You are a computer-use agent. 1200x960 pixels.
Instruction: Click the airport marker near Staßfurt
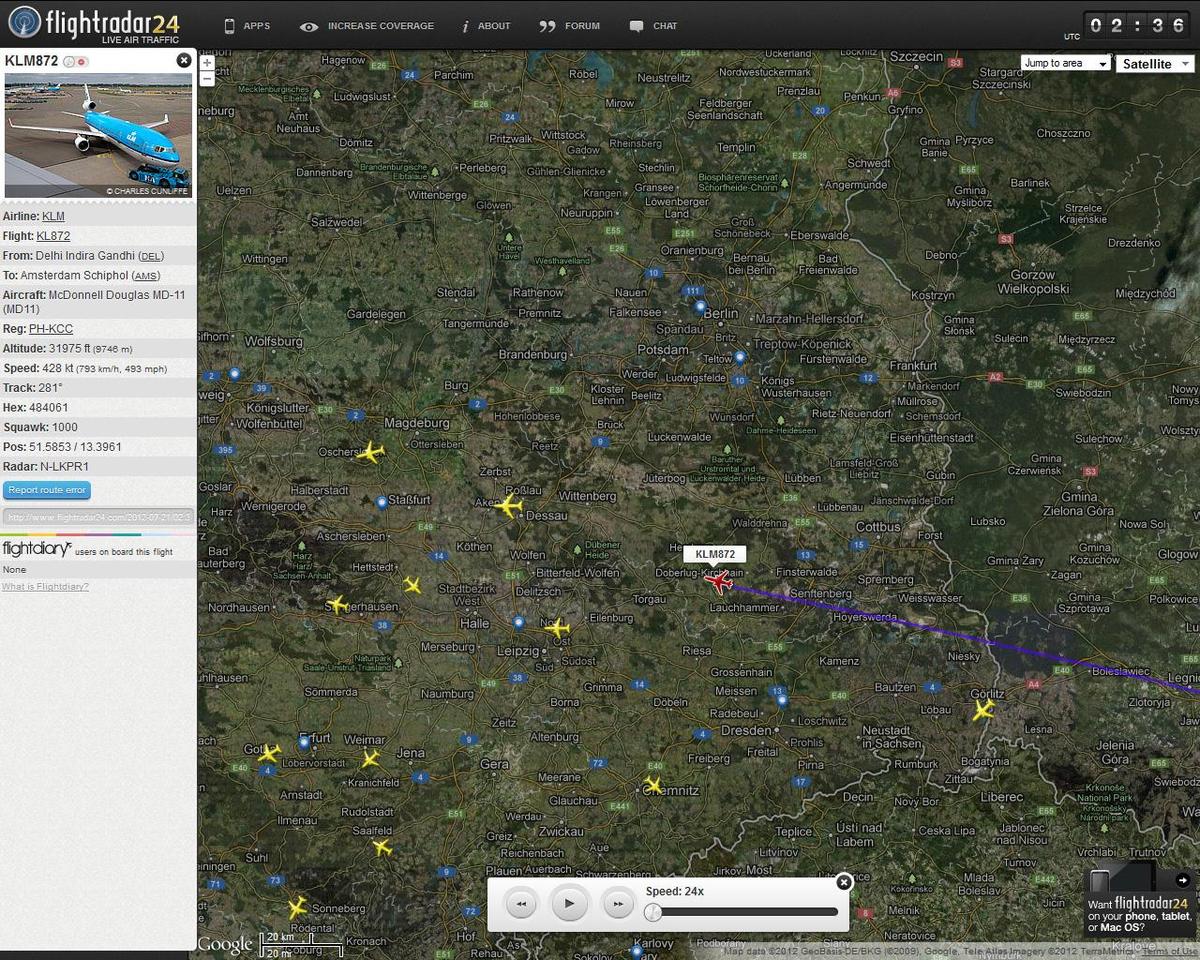381,502
